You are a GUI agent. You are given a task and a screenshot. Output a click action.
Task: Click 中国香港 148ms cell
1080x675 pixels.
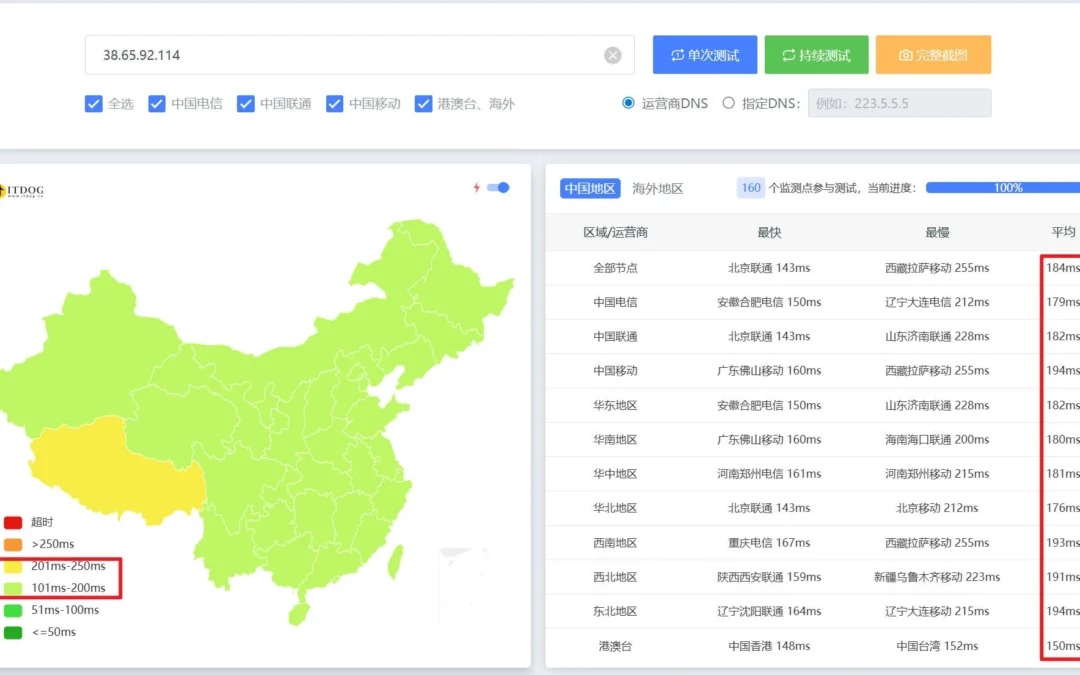point(769,646)
